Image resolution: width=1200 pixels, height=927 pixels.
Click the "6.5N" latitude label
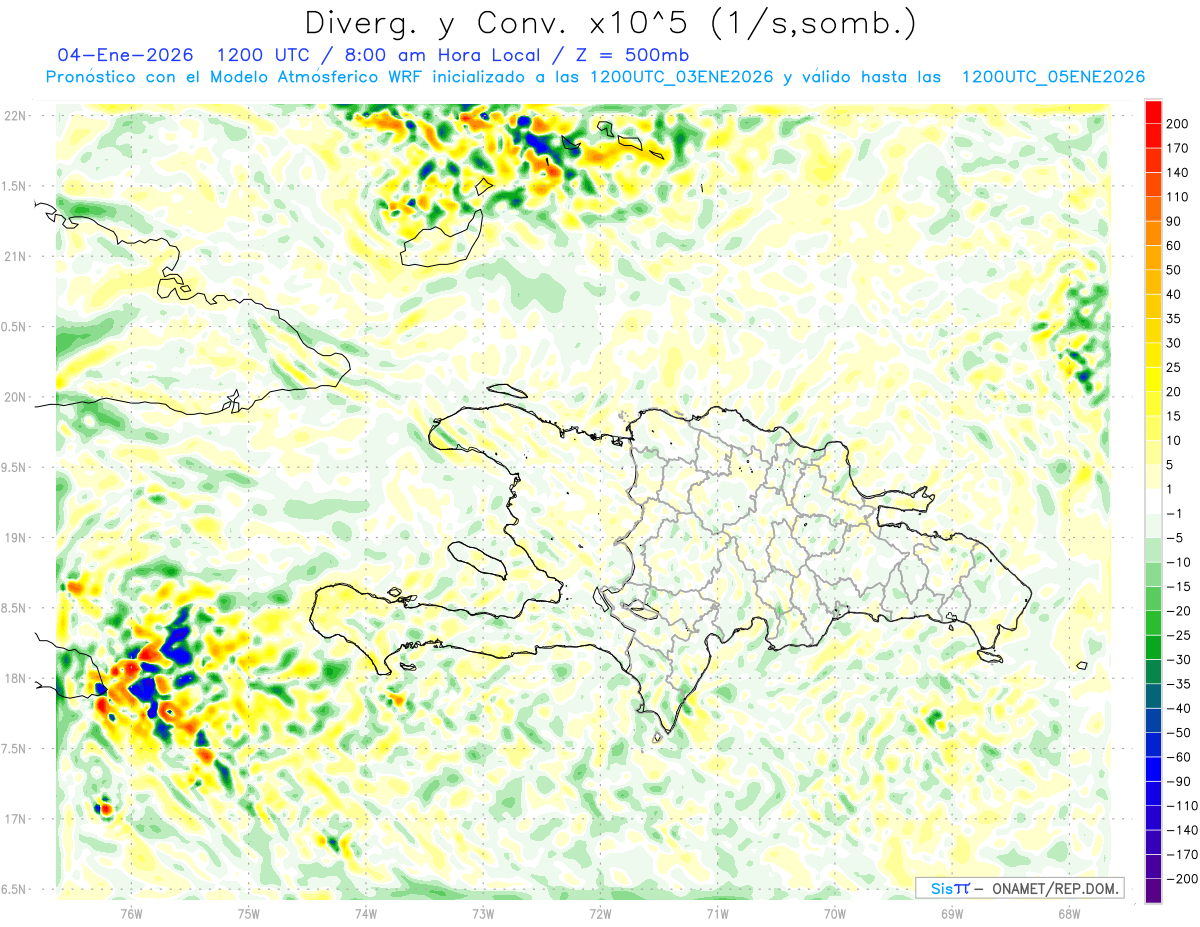click(15, 889)
